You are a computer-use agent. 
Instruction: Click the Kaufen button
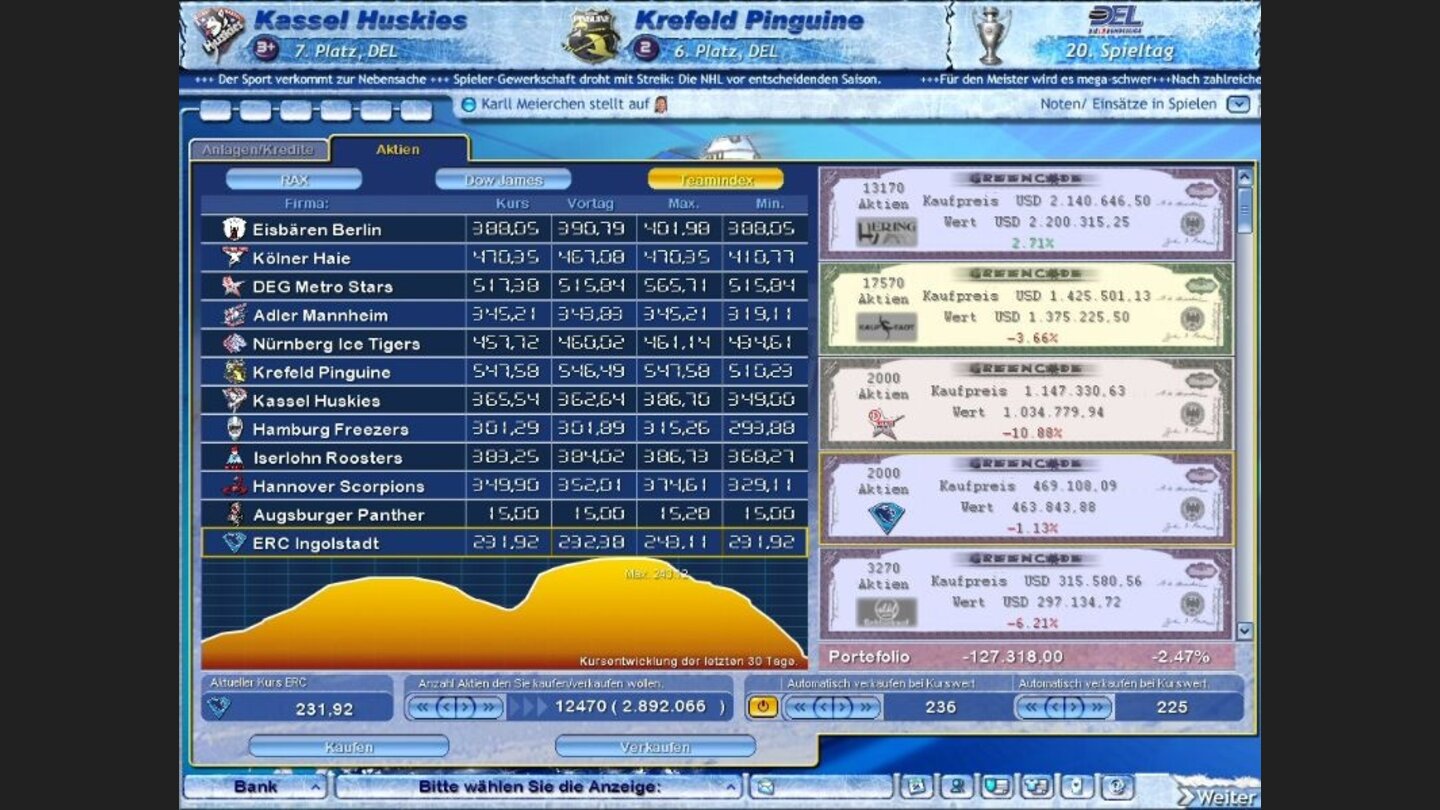pyautogui.click(x=349, y=747)
